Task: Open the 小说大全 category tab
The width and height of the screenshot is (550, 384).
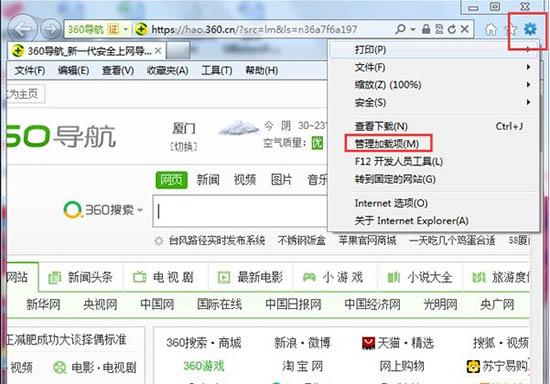Action: point(420,277)
